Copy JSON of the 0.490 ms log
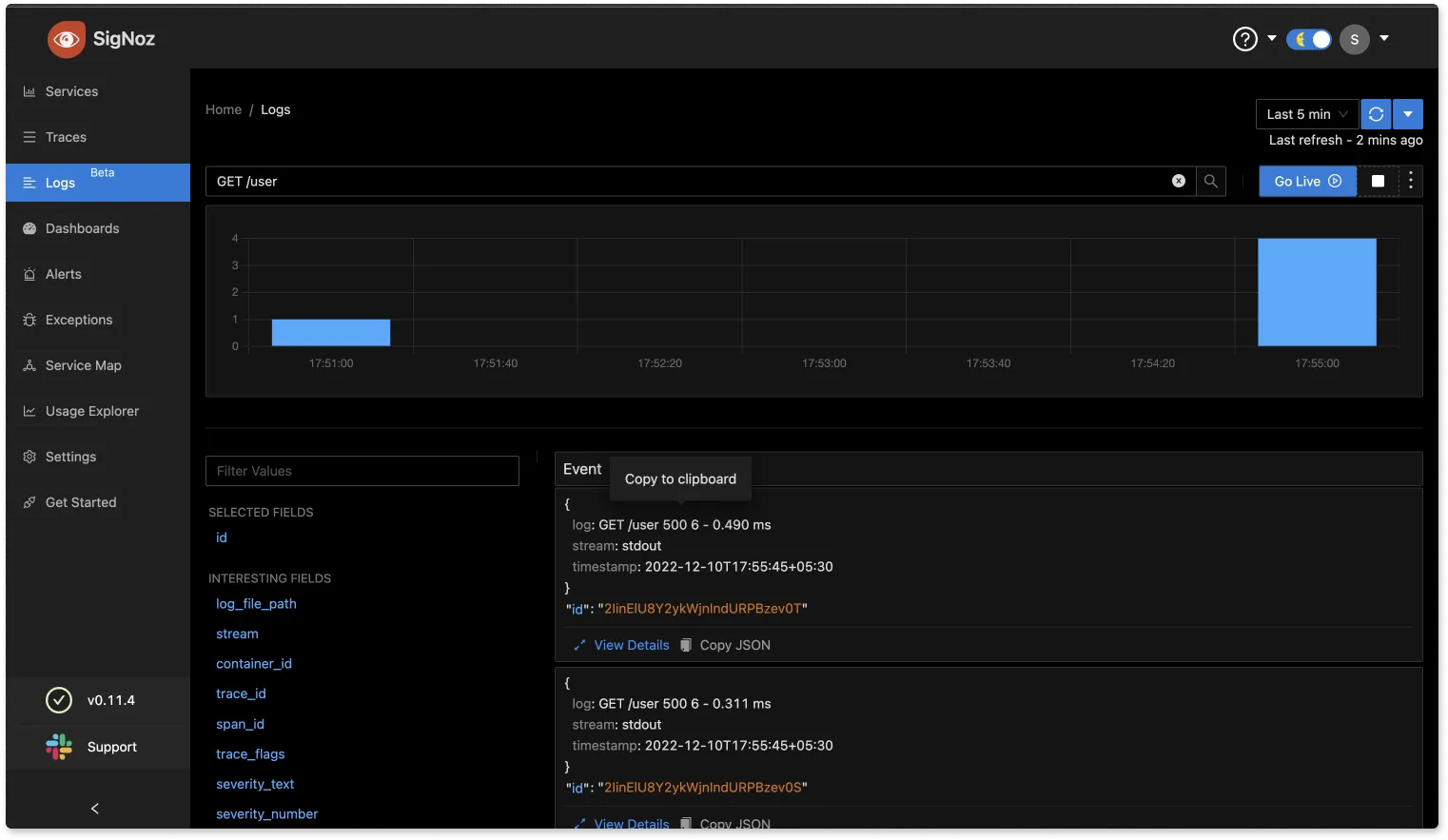The width and height of the screenshot is (1448, 840). coord(725,645)
